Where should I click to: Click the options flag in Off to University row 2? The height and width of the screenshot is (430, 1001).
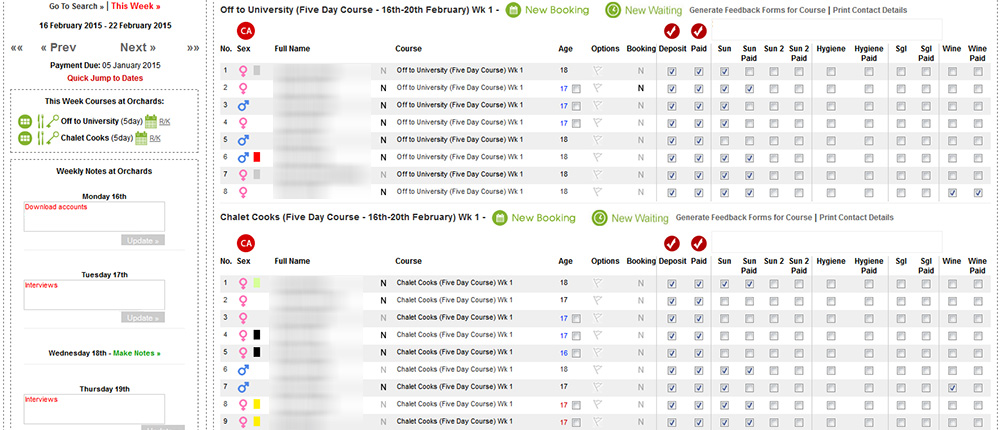598,88
